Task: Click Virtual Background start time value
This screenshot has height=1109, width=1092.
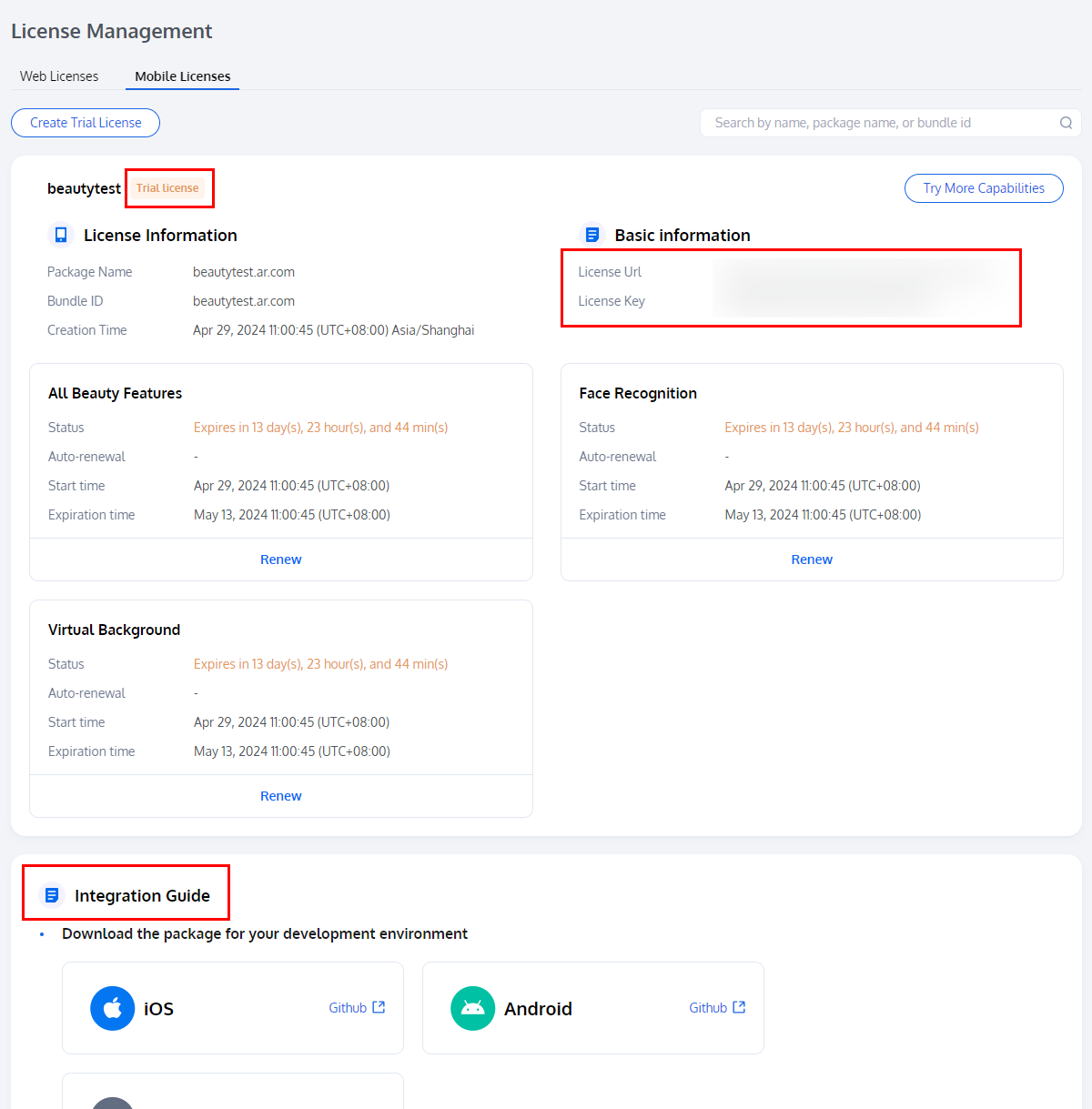Action: [x=292, y=722]
